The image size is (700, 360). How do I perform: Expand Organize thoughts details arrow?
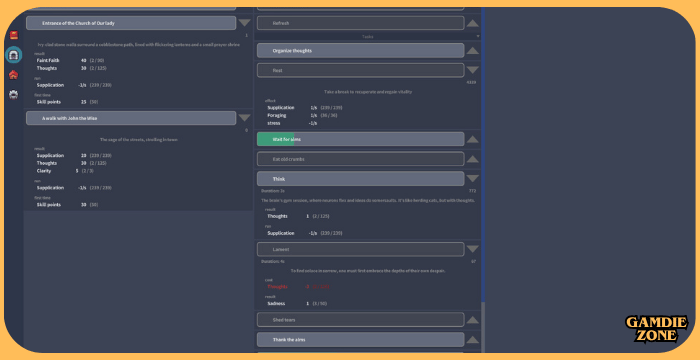[473, 50]
